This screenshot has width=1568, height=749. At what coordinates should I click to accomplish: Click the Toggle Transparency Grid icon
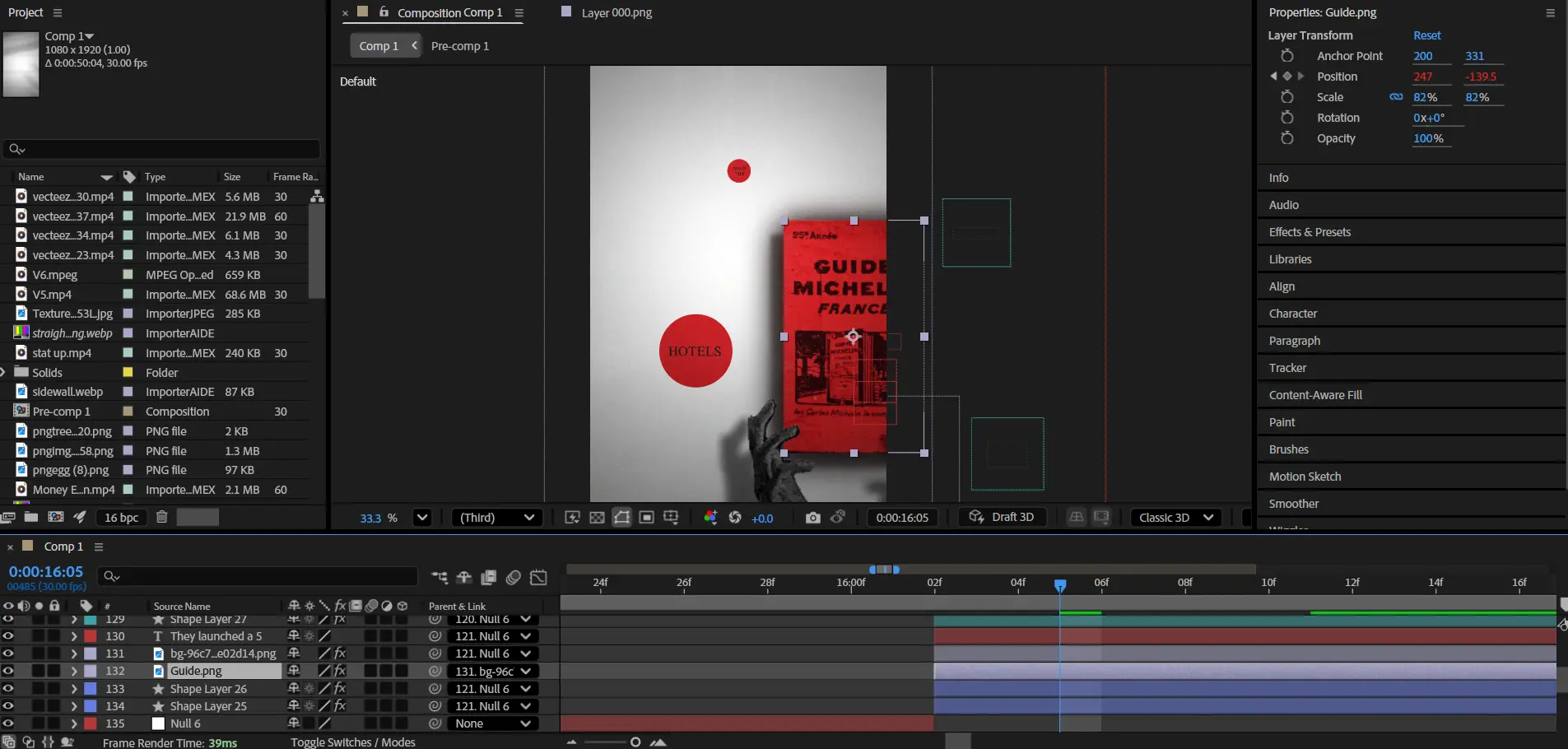click(597, 518)
